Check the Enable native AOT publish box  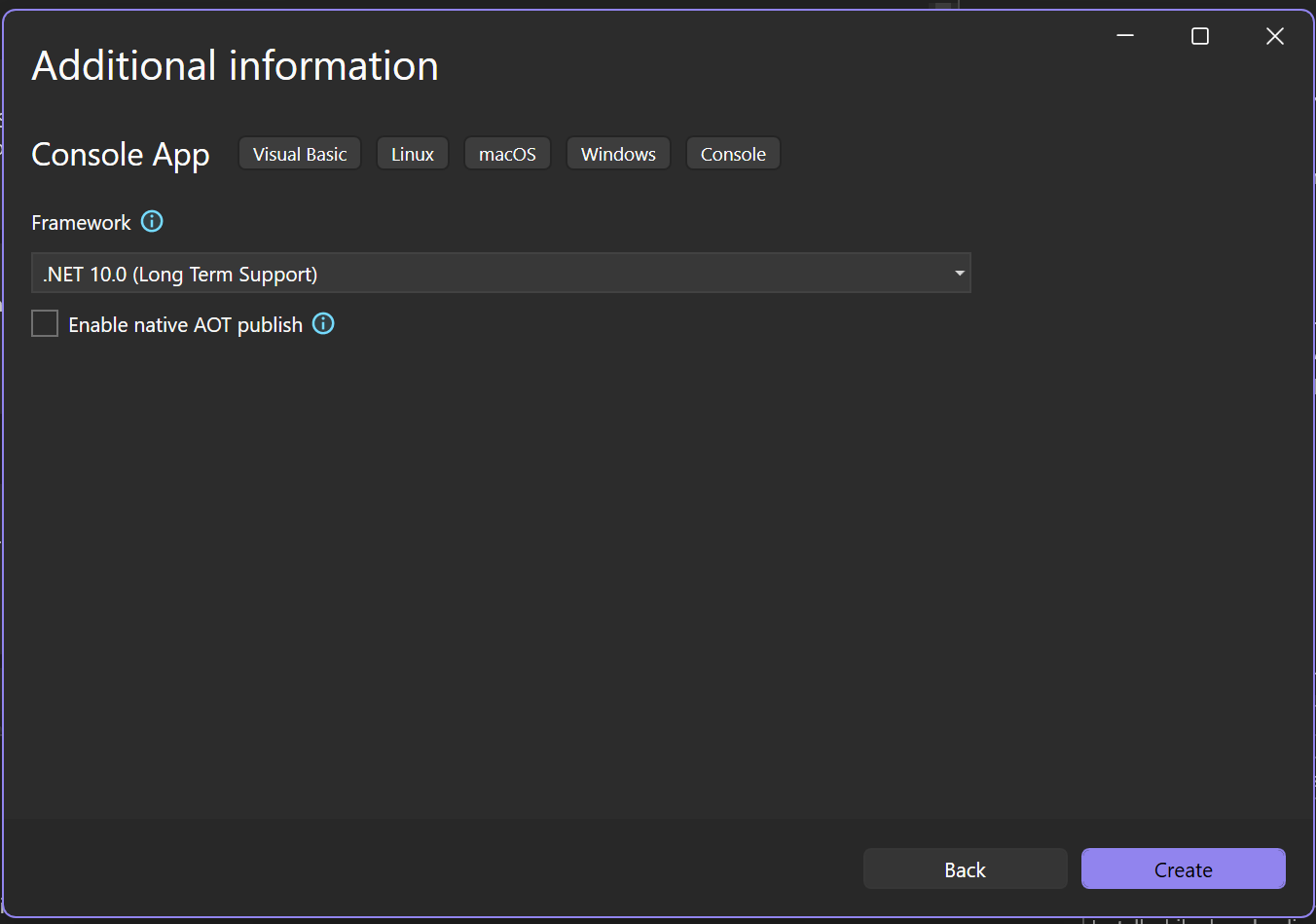(x=45, y=323)
